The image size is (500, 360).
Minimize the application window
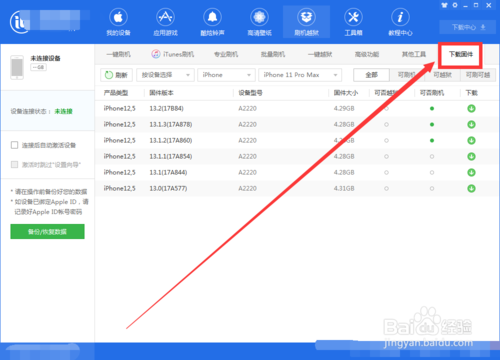(466, 6)
